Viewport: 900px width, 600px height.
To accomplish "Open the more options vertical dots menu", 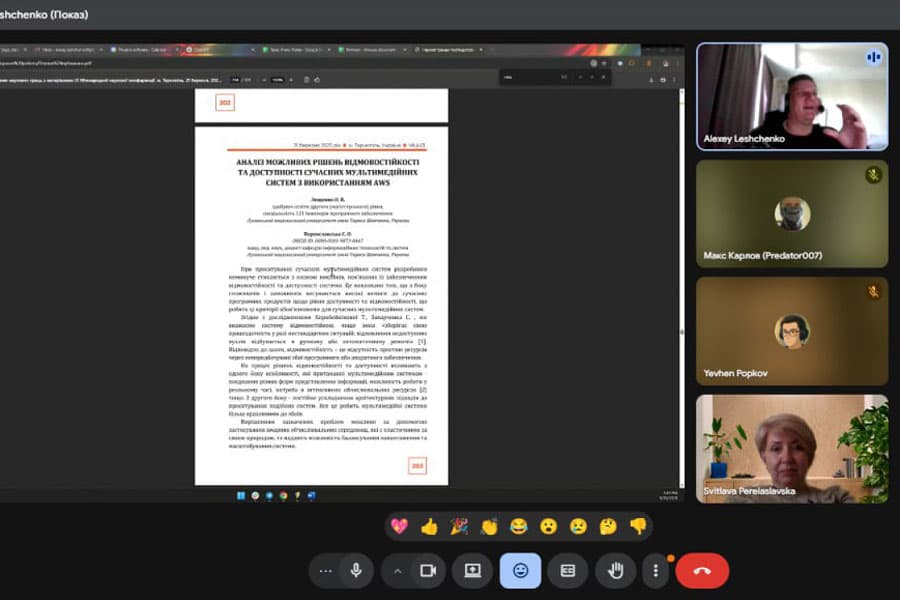I will [x=656, y=570].
